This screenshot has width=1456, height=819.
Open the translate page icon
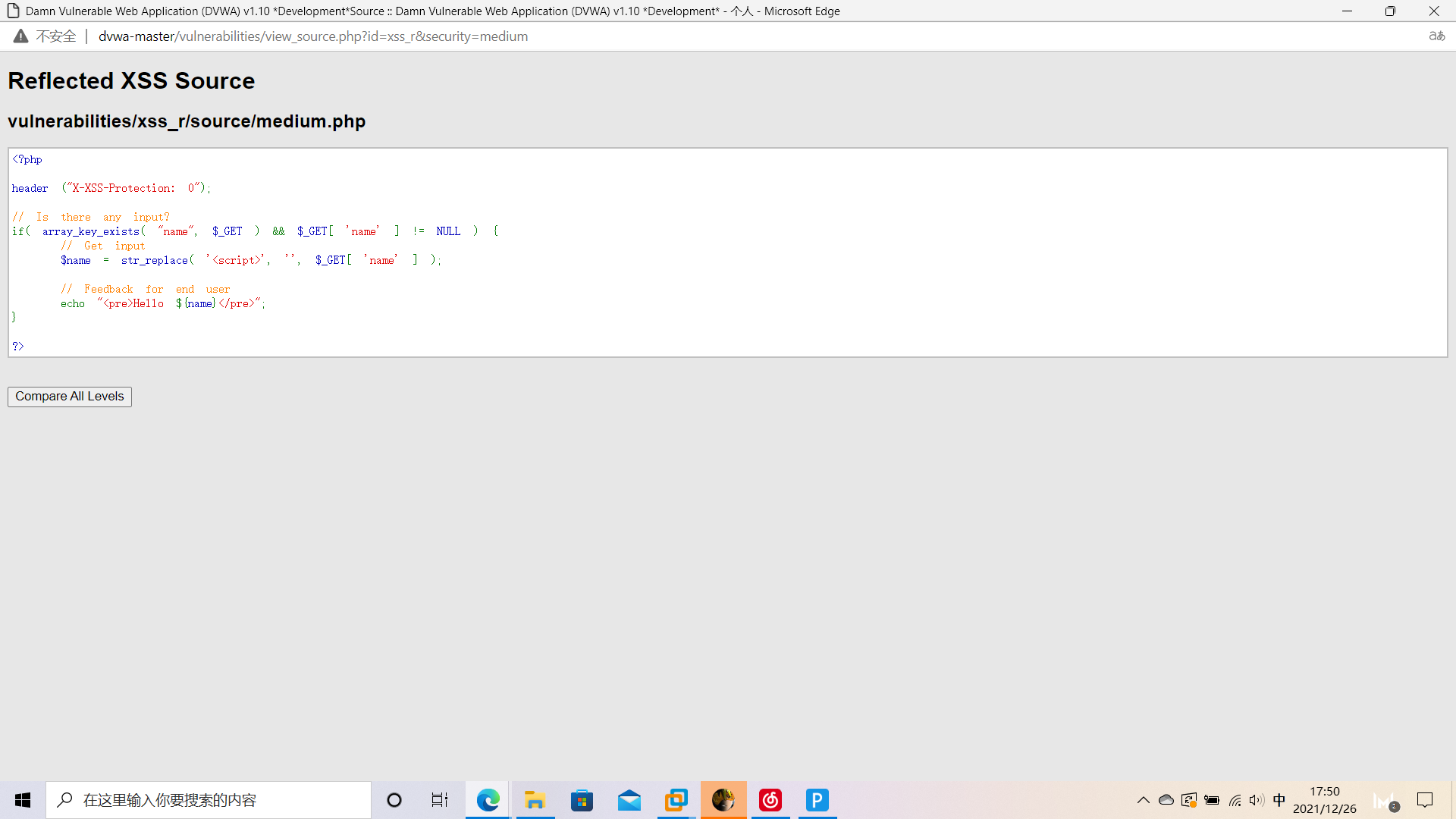tap(1436, 36)
